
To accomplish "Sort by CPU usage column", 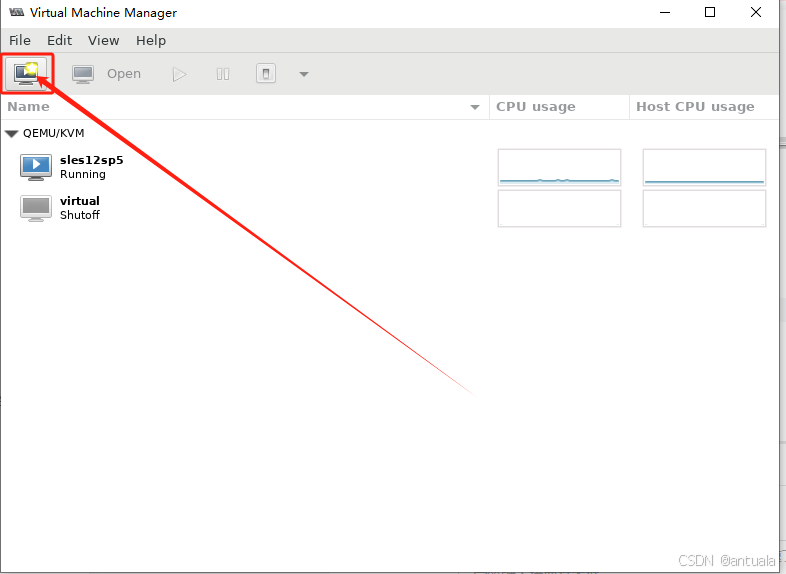I will pos(559,107).
